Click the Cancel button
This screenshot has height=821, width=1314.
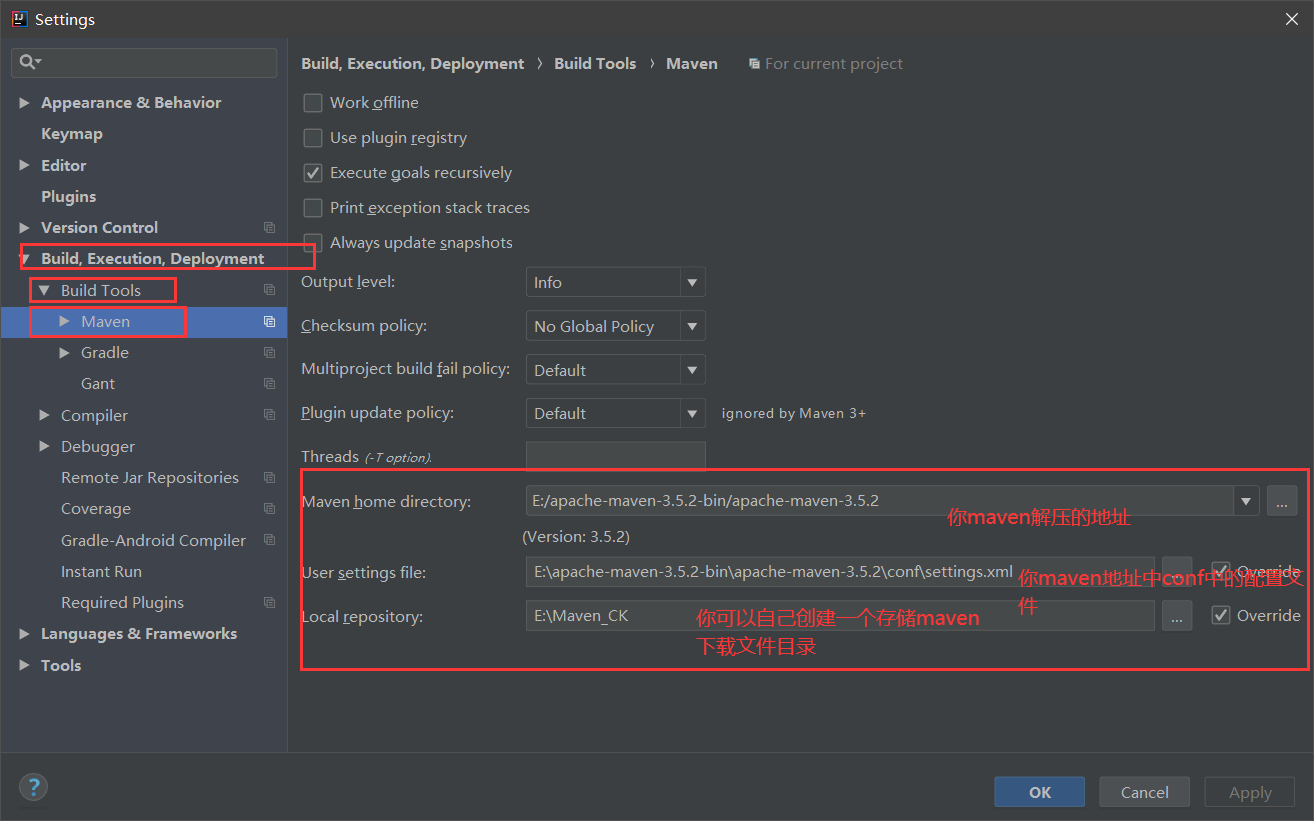click(x=1144, y=792)
